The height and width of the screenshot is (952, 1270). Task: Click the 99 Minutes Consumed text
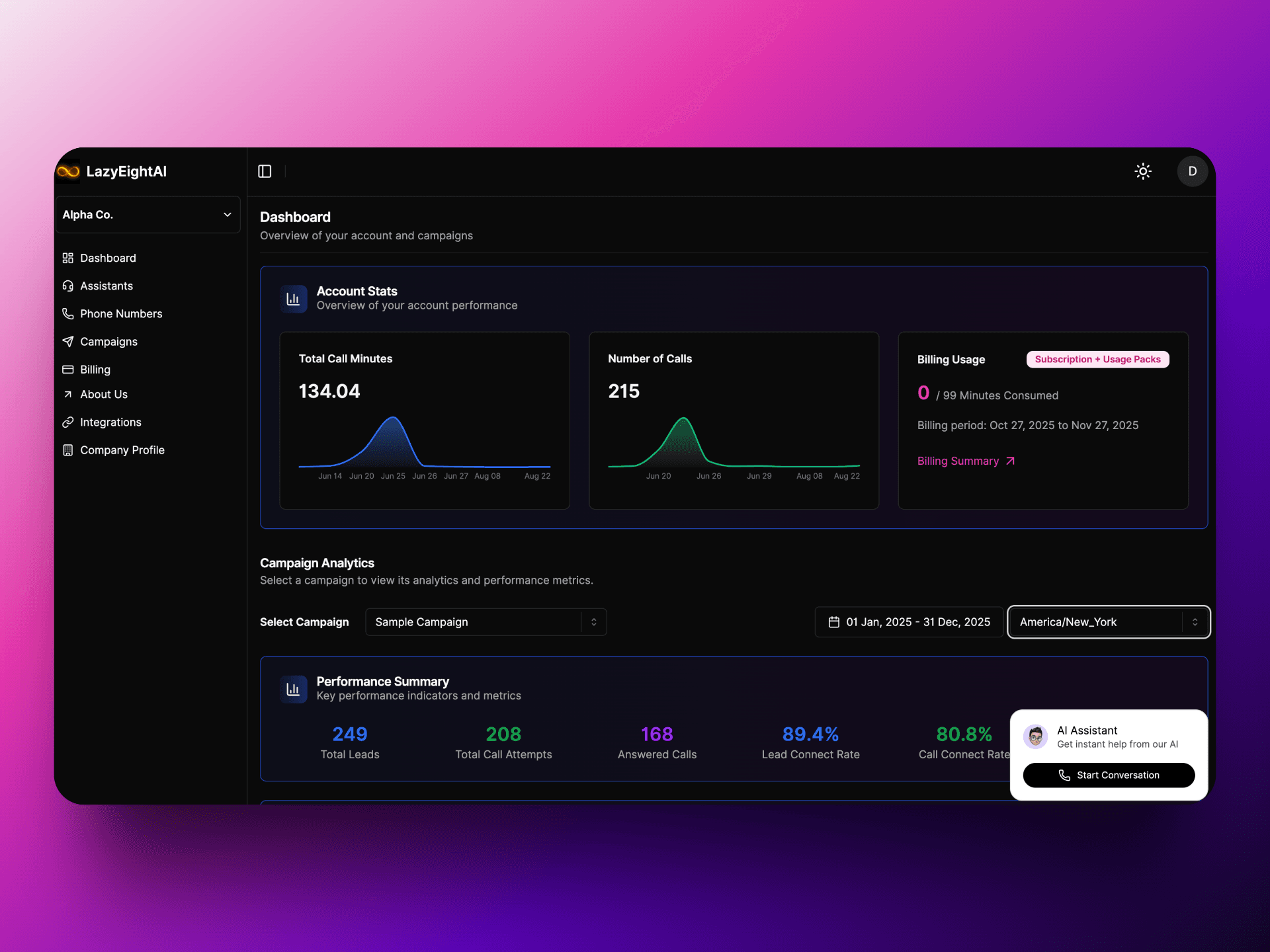997,395
